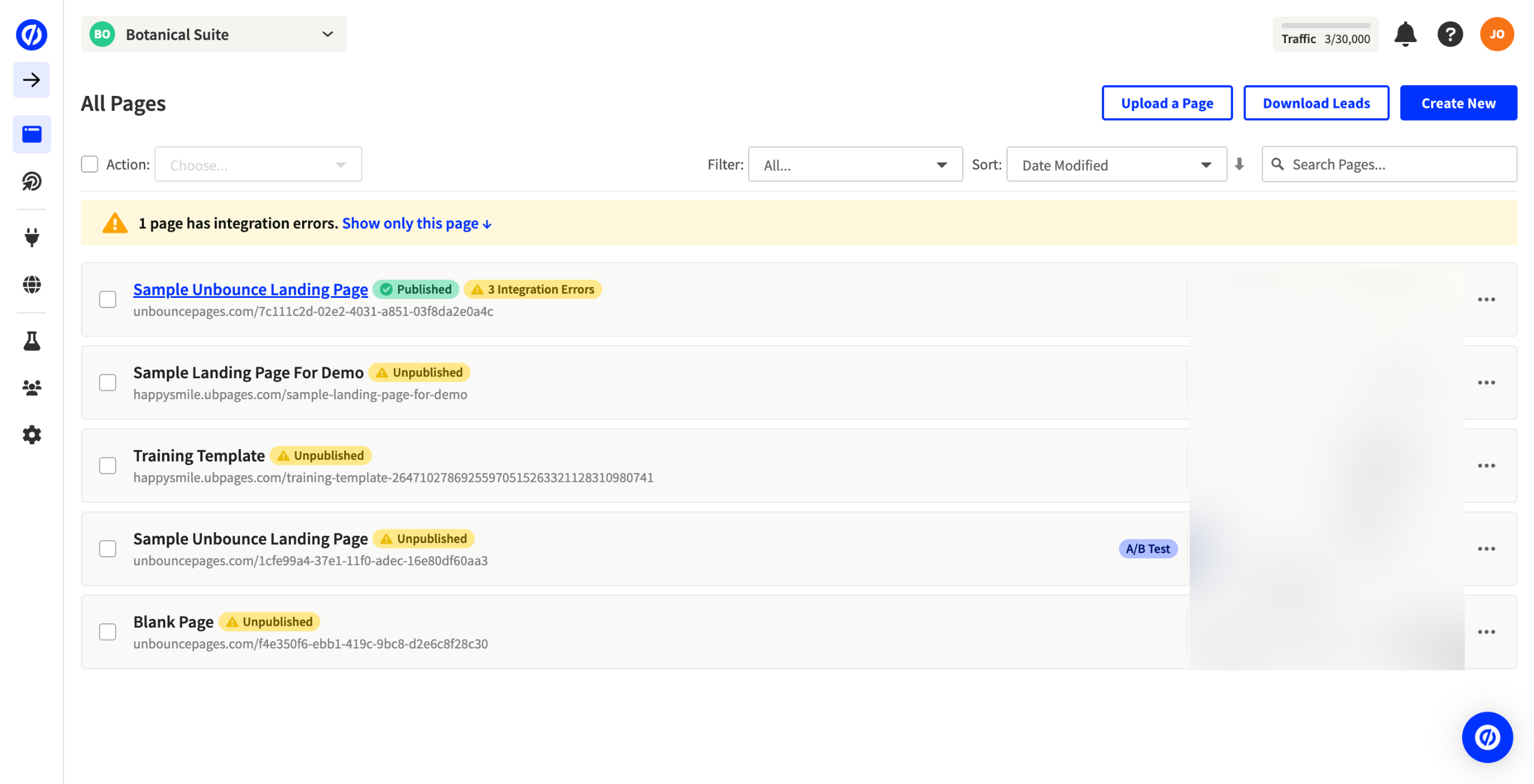This screenshot has height=784, width=1534.
Task: Open the users team icon
Action: click(31, 388)
